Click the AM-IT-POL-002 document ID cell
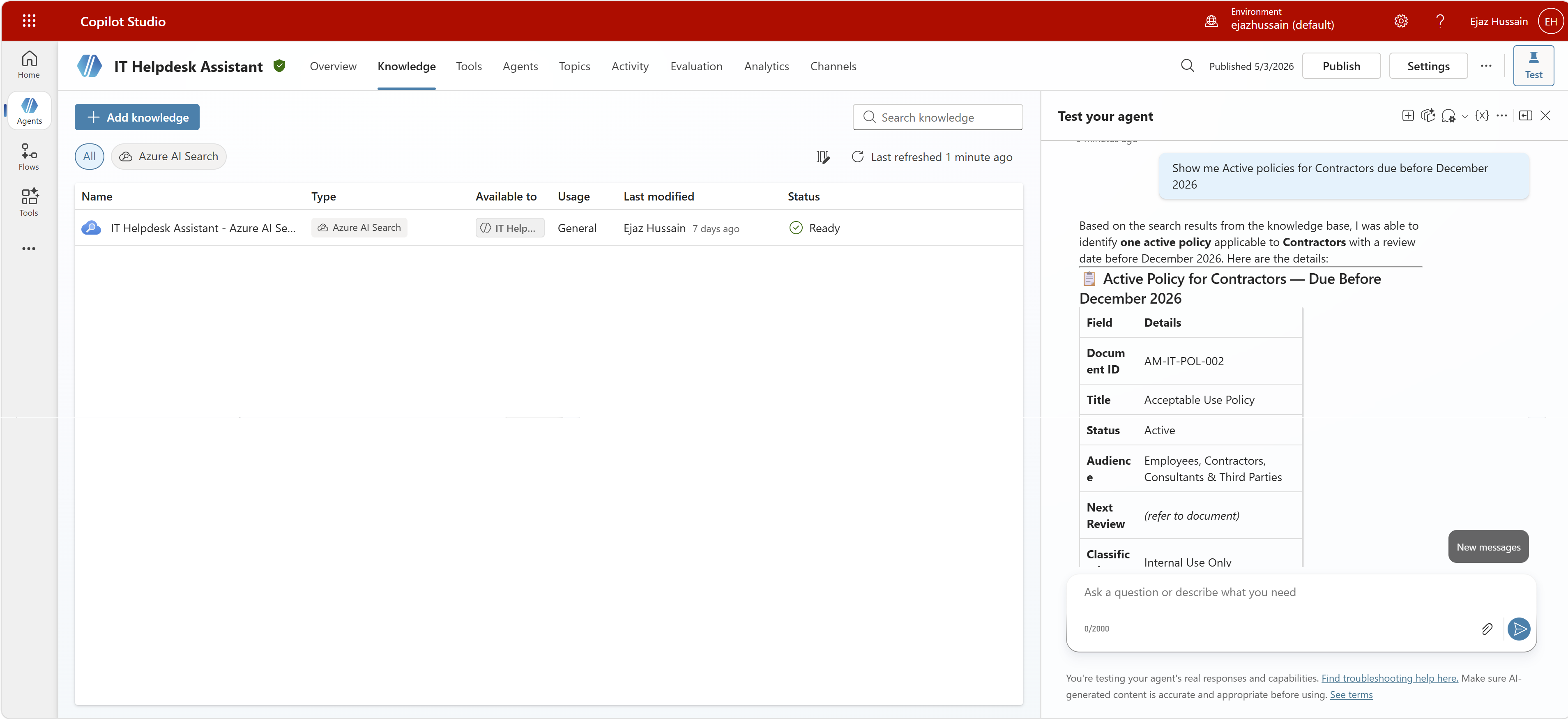This screenshot has height=719, width=1568. [1183, 360]
